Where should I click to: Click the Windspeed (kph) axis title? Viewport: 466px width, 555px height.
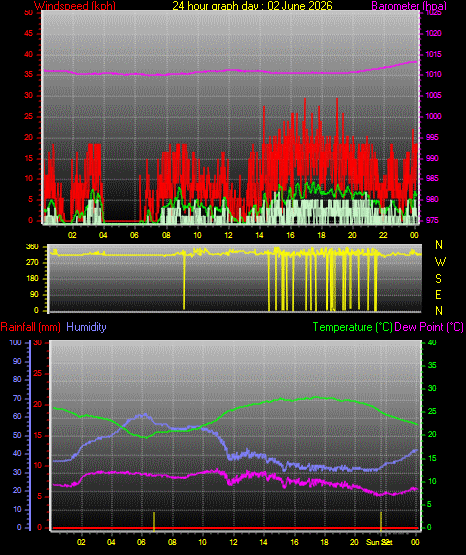tap(75, 6)
